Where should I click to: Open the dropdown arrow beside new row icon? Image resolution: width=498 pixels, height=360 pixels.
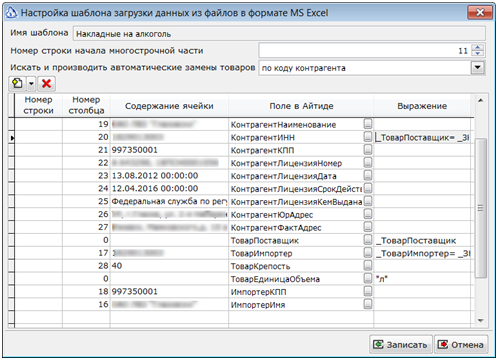click(31, 83)
